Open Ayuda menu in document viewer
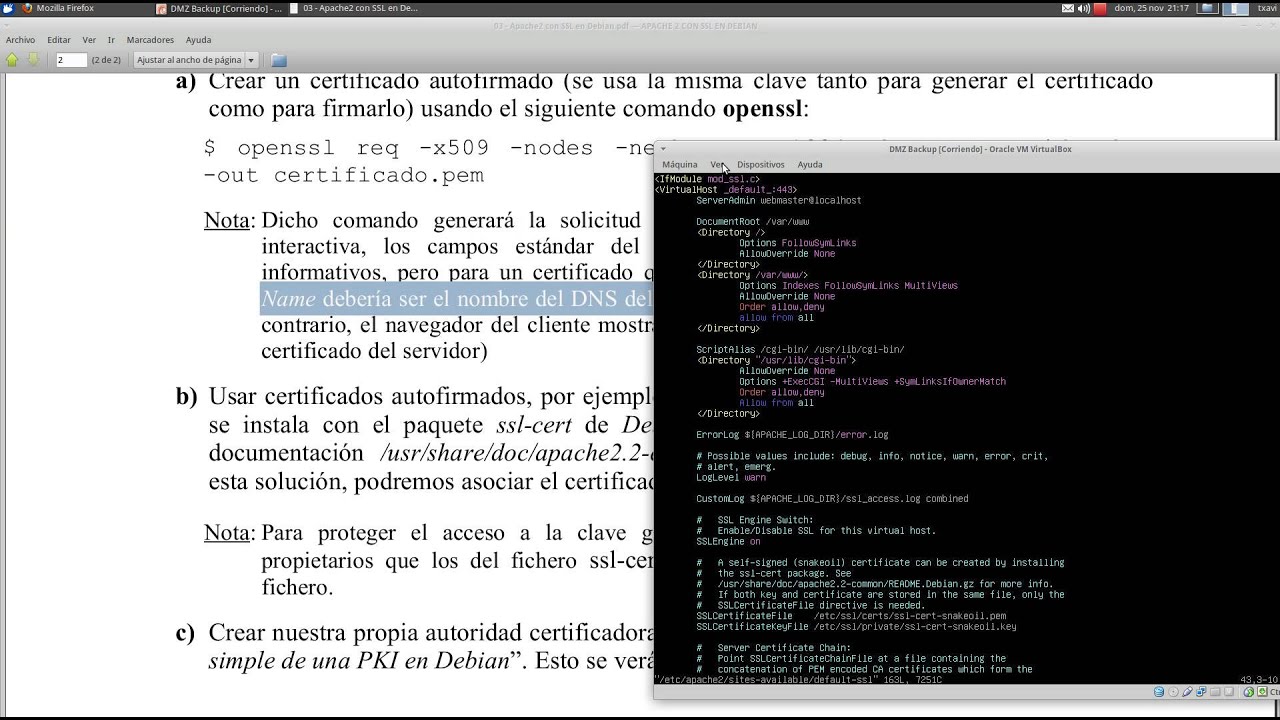1280x720 pixels. 198,40
